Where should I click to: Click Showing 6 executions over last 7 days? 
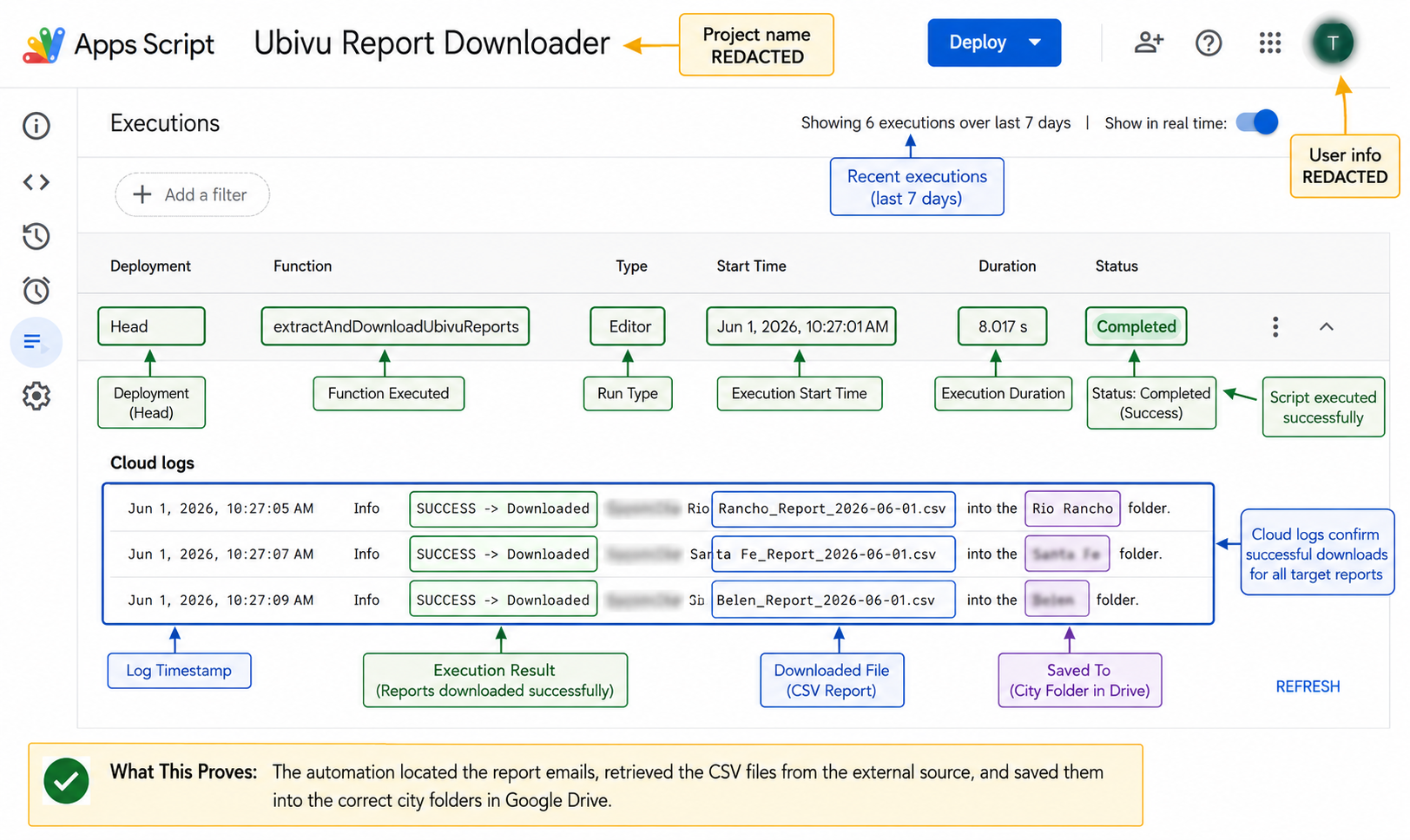click(x=936, y=123)
